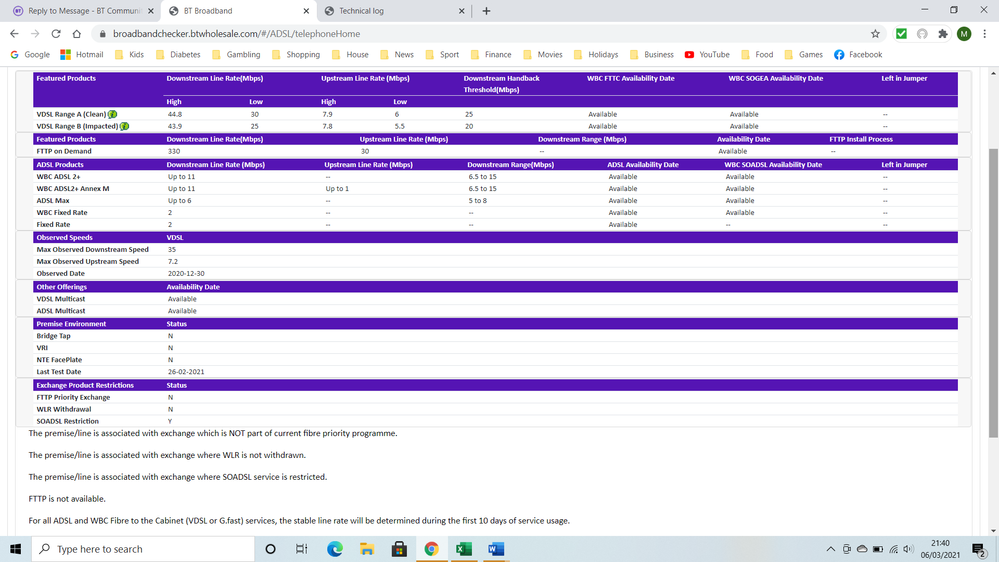Open the Hotmail bookmark
The image size is (999, 562).
82,55
